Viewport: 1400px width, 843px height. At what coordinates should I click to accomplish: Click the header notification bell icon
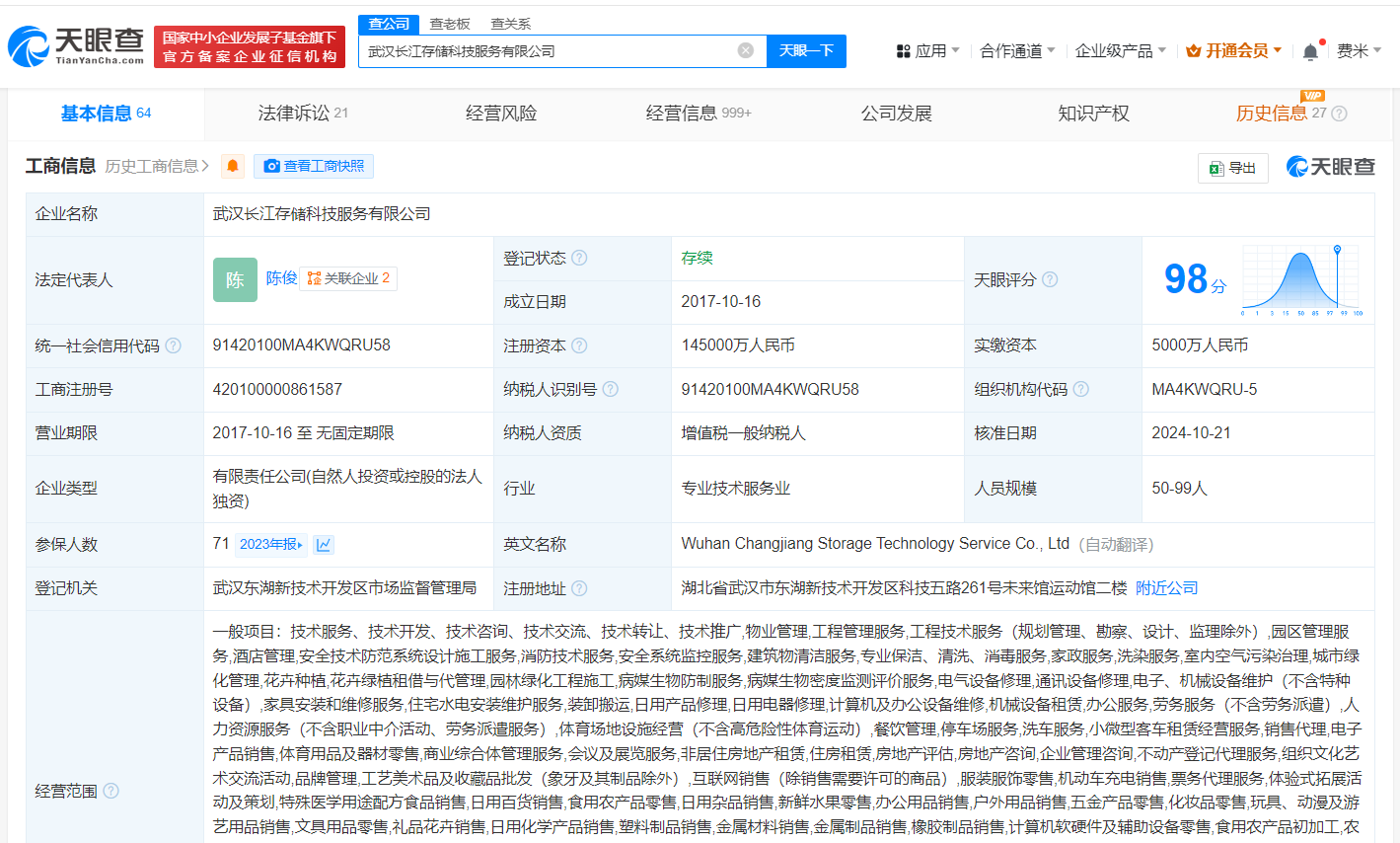click(x=1310, y=51)
